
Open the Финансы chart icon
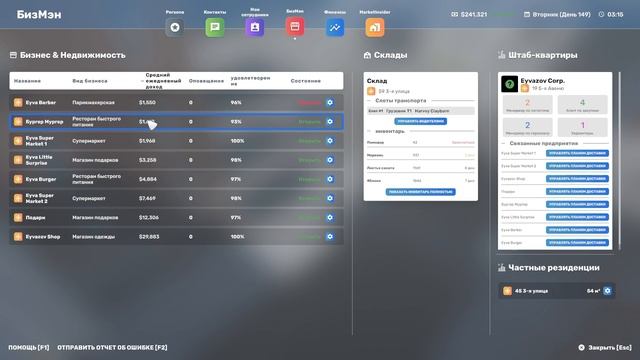click(x=335, y=27)
